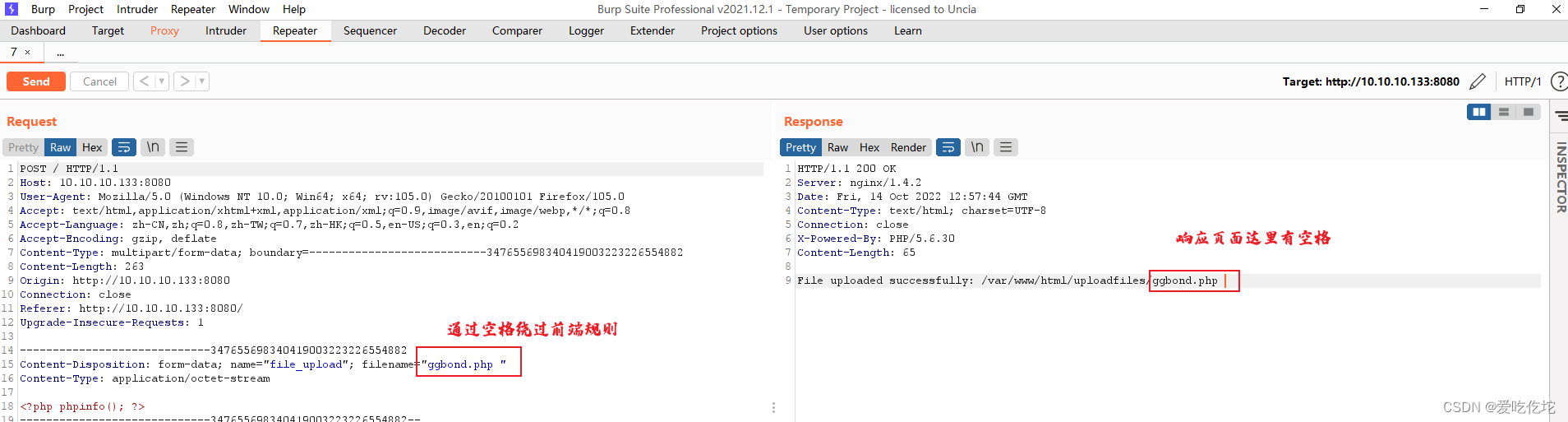Switch HTTP/1 protocol setting

(1523, 81)
